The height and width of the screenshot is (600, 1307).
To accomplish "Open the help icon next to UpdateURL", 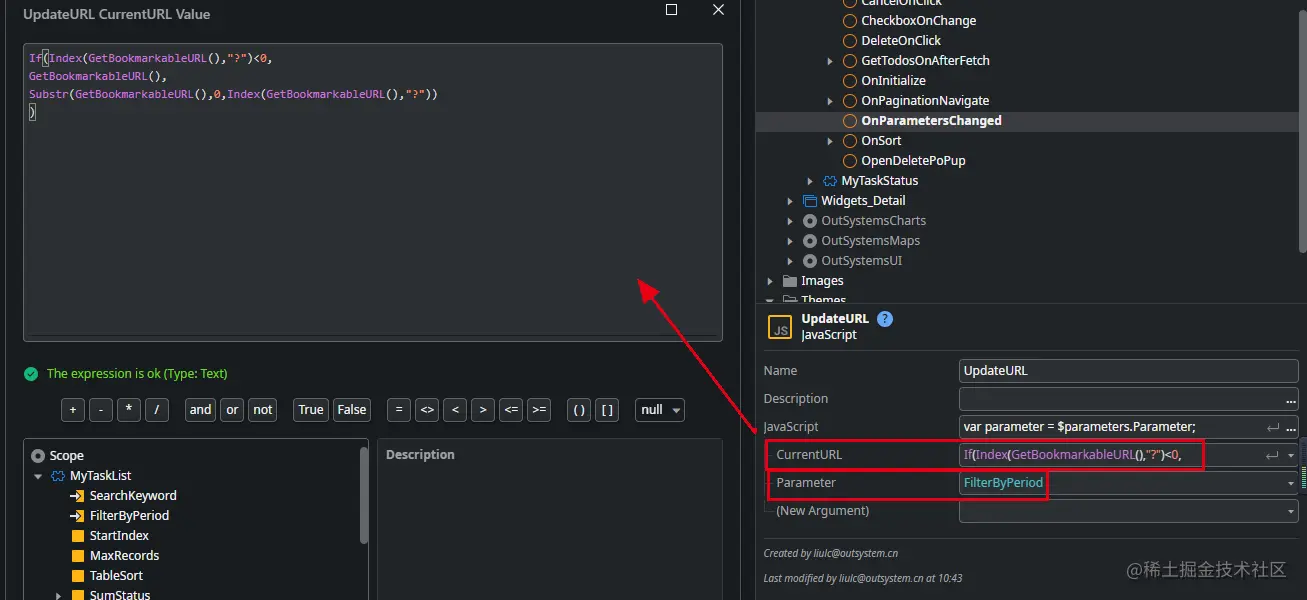I will coord(884,319).
